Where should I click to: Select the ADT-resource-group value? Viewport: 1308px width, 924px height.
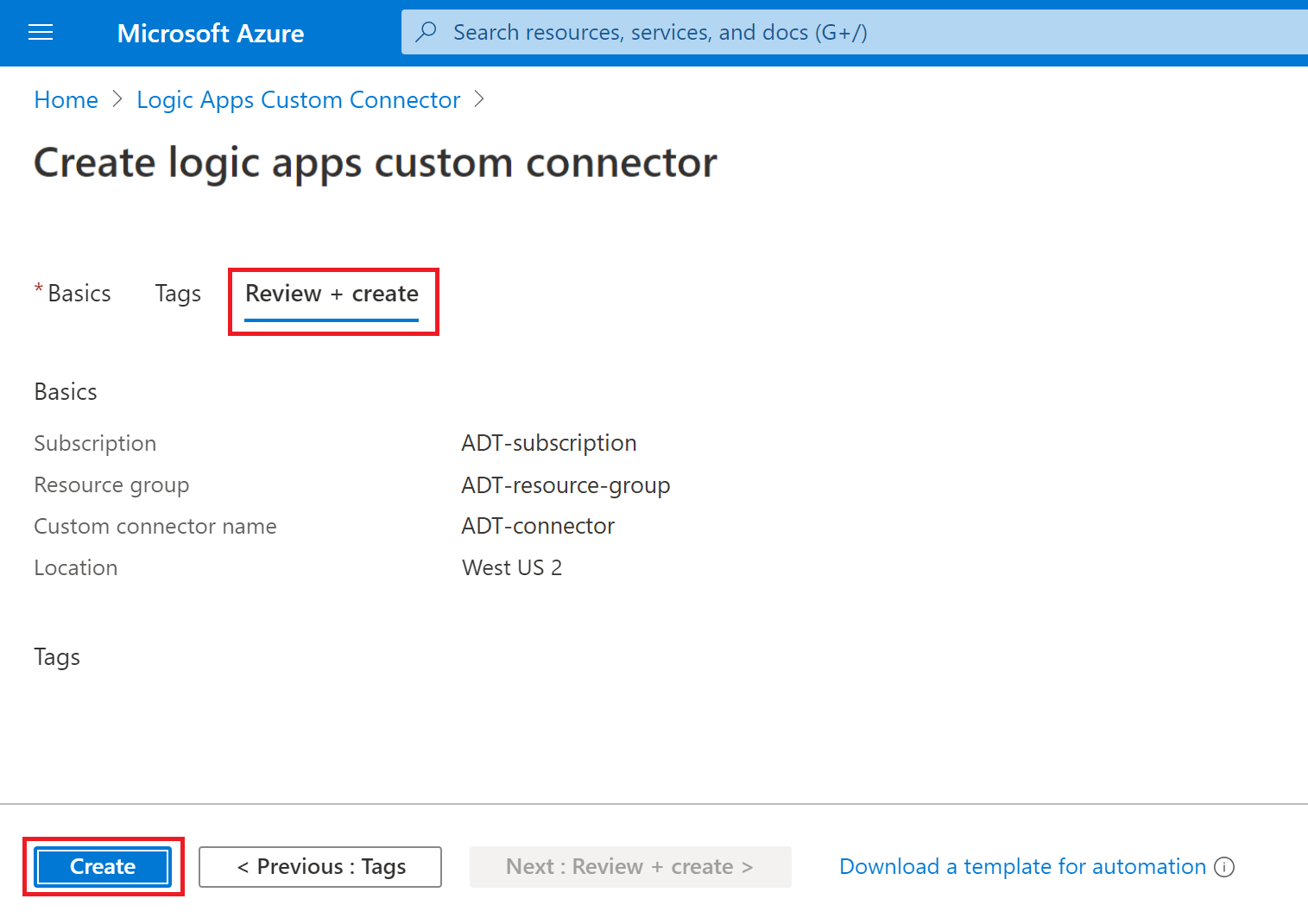pos(565,484)
